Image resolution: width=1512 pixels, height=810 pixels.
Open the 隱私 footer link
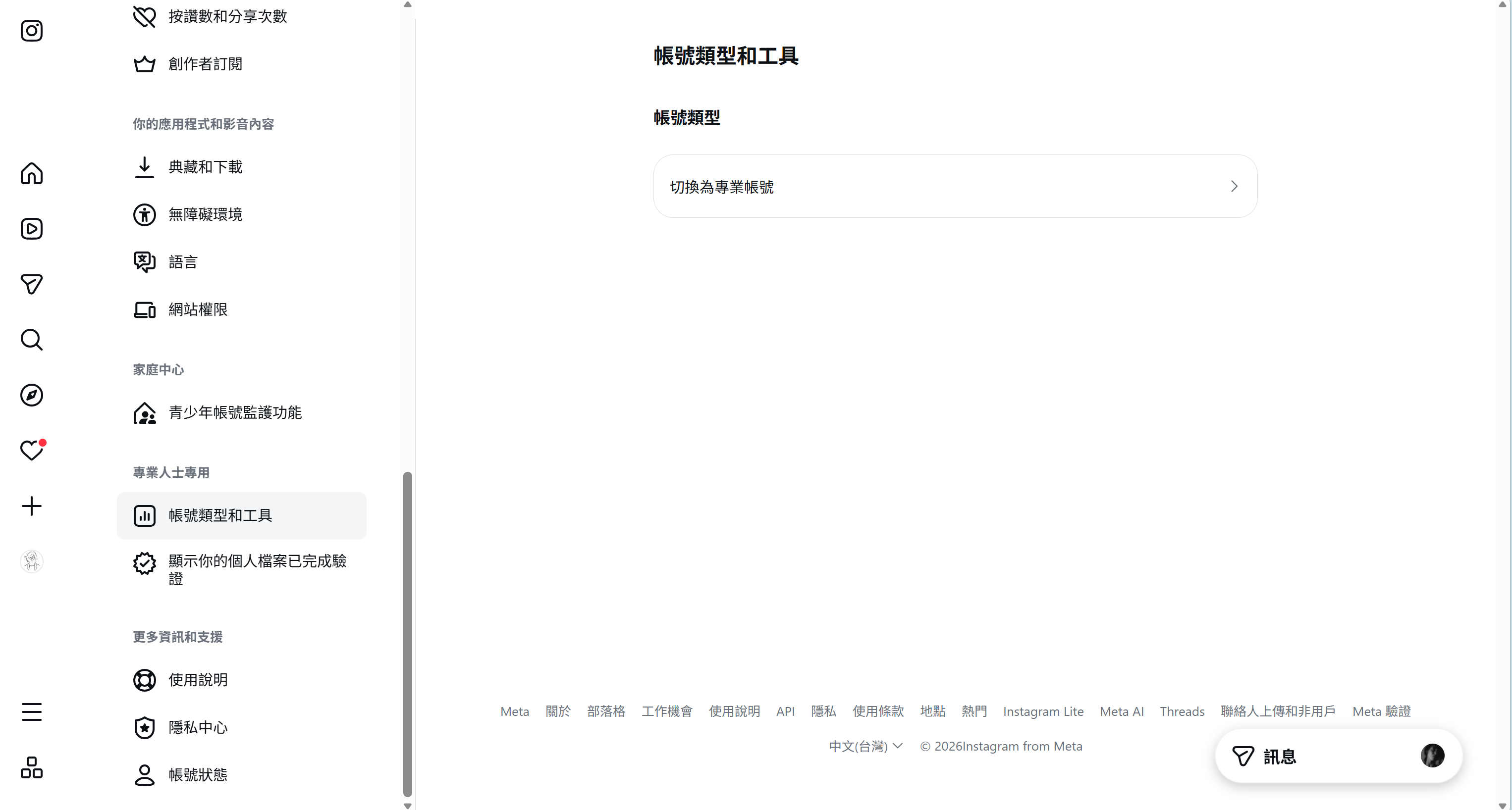tap(823, 711)
